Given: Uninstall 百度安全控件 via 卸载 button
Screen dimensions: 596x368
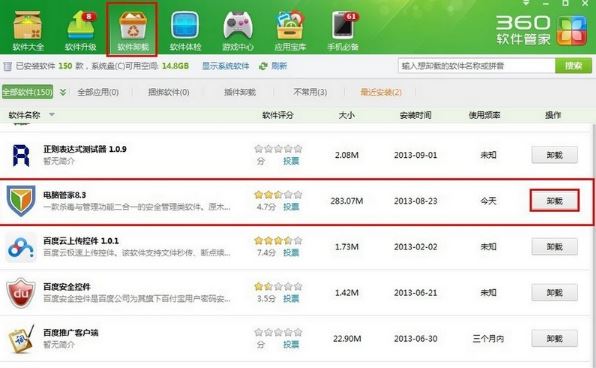Looking at the screenshot, I should pyautogui.click(x=554, y=292).
